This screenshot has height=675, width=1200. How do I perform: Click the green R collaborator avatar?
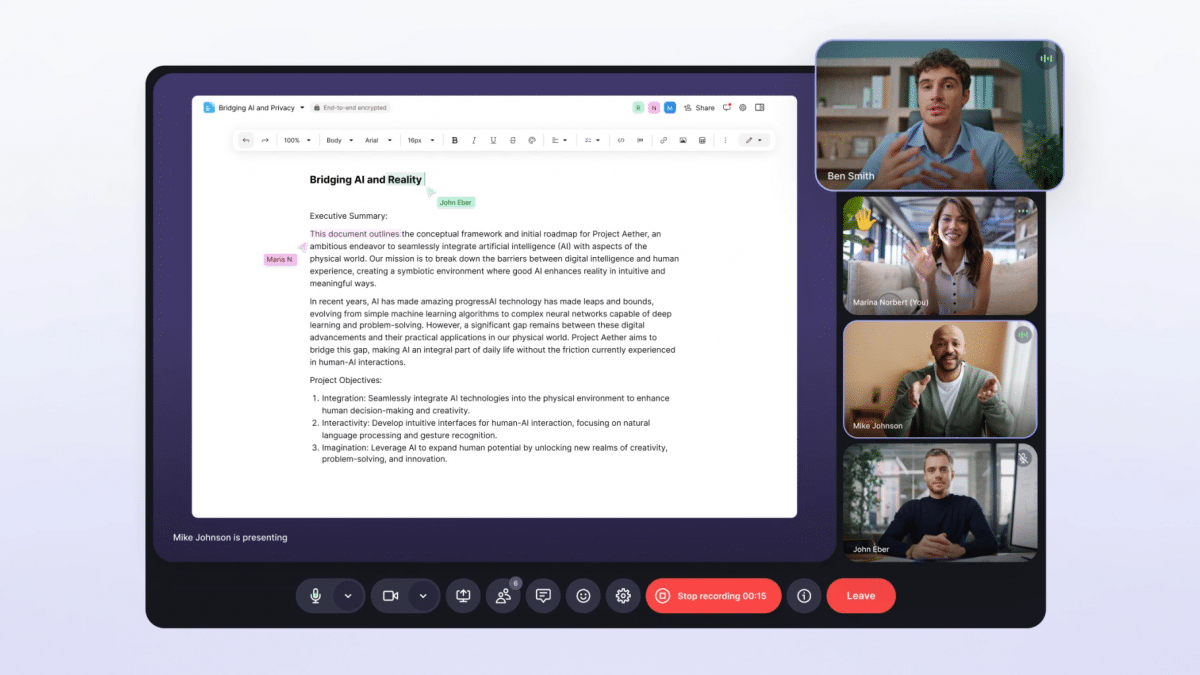pos(638,108)
